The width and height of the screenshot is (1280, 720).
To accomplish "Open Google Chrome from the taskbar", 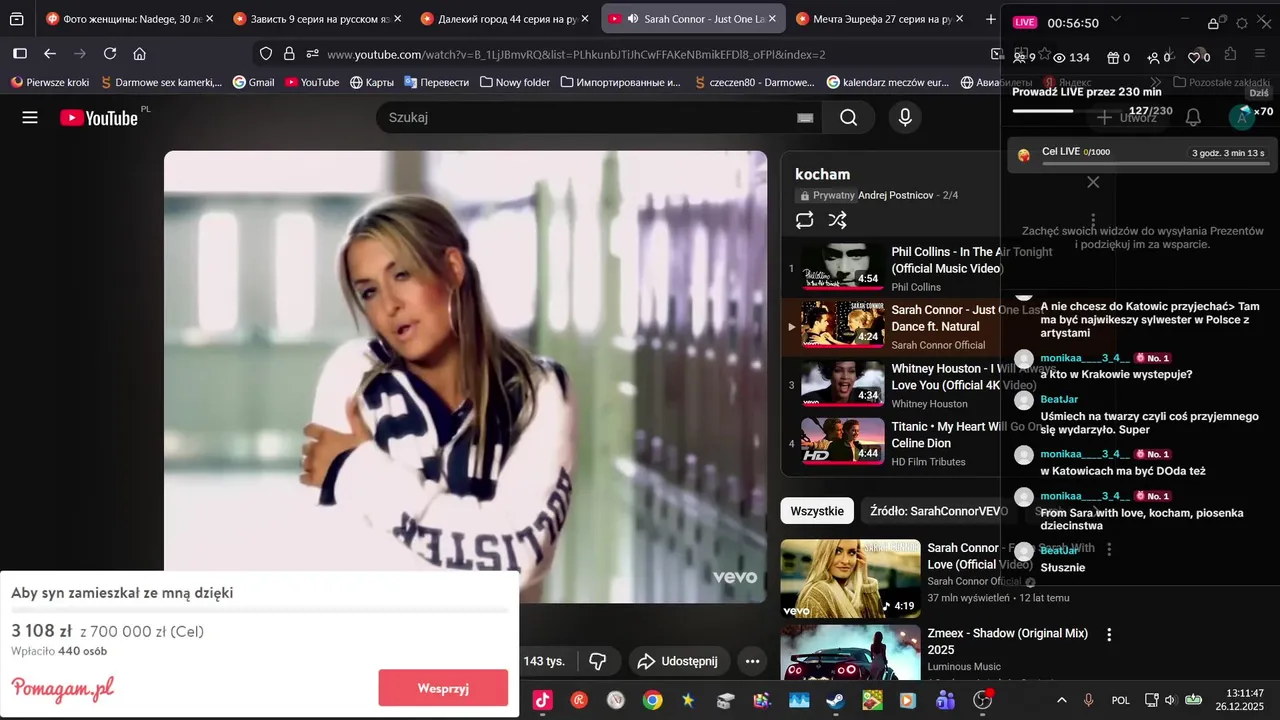I will tap(653, 700).
